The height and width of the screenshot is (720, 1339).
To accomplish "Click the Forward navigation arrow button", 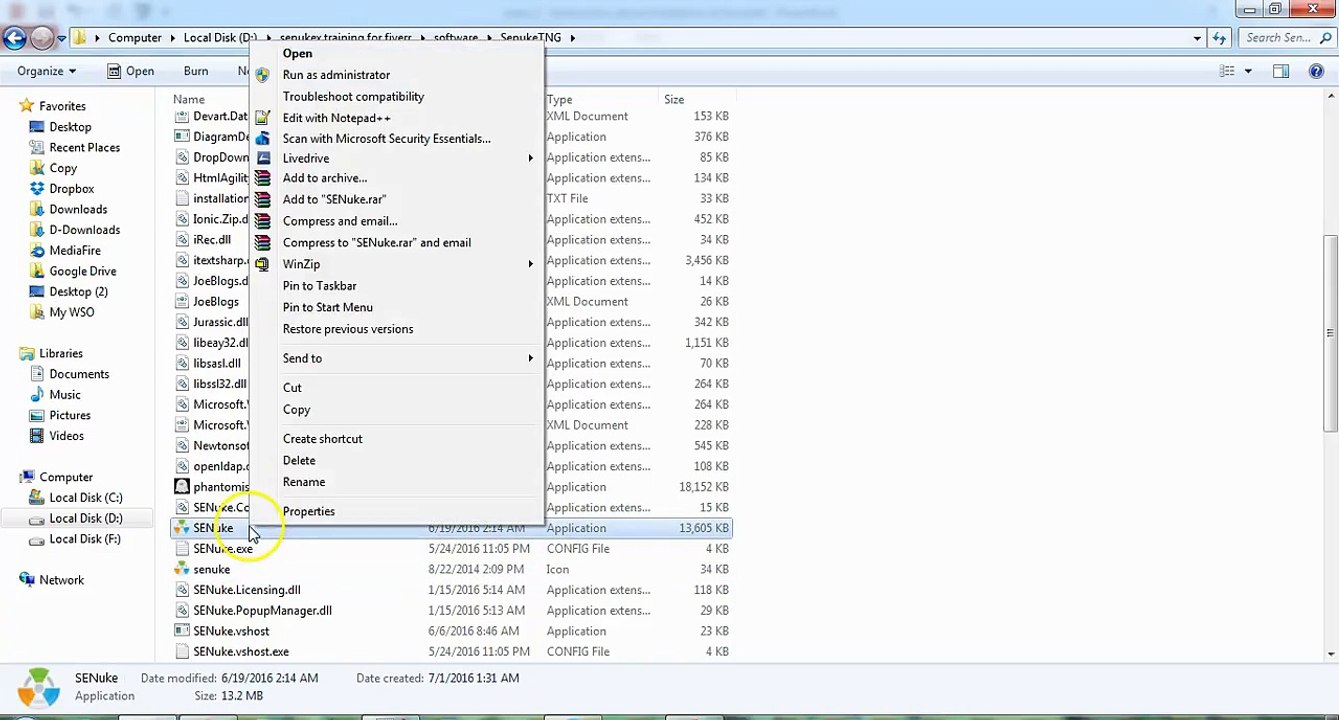I will pyautogui.click(x=42, y=38).
